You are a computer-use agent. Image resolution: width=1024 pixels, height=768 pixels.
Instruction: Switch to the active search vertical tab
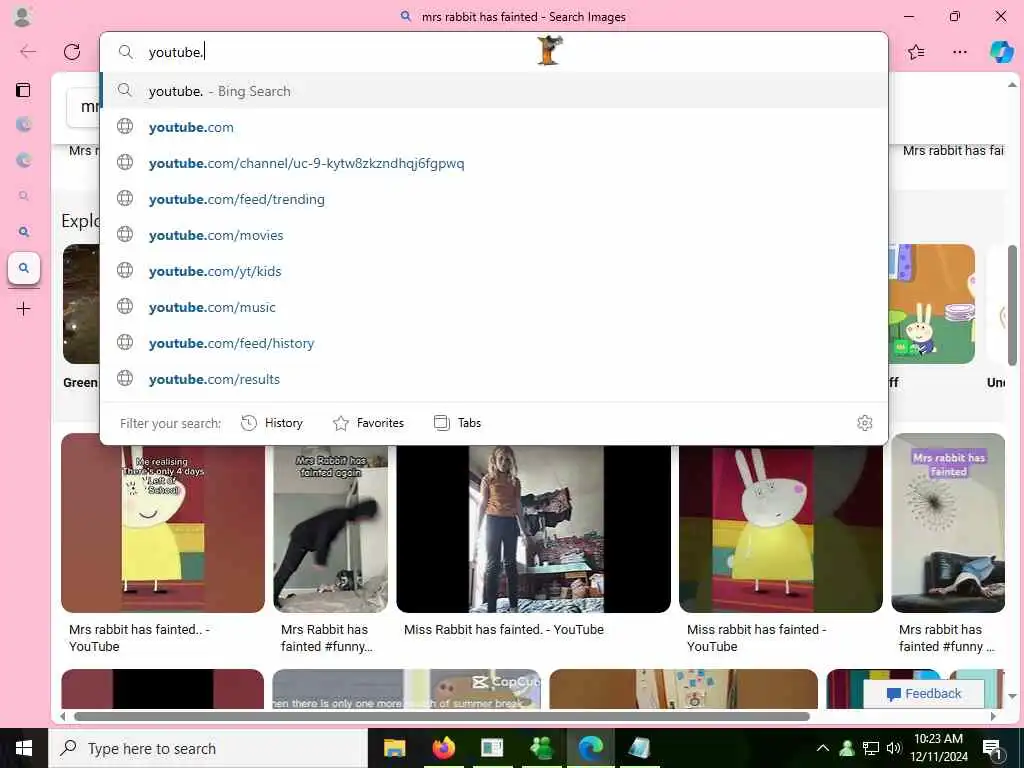point(24,268)
